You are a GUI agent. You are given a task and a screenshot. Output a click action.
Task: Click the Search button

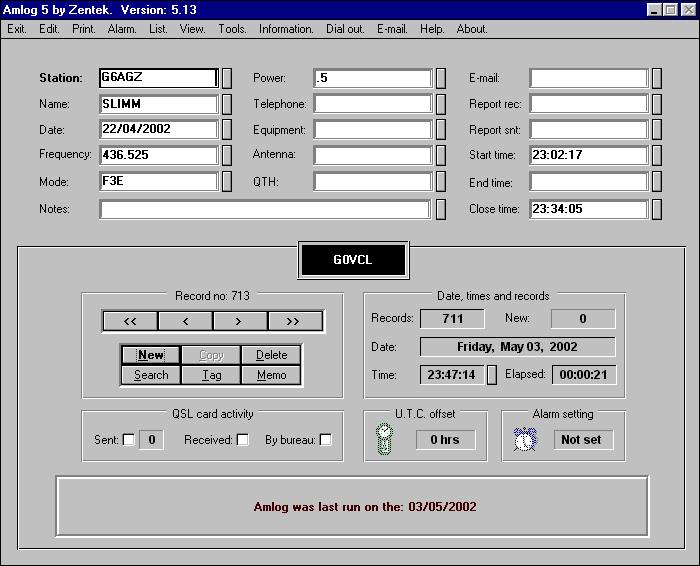[x=151, y=375]
